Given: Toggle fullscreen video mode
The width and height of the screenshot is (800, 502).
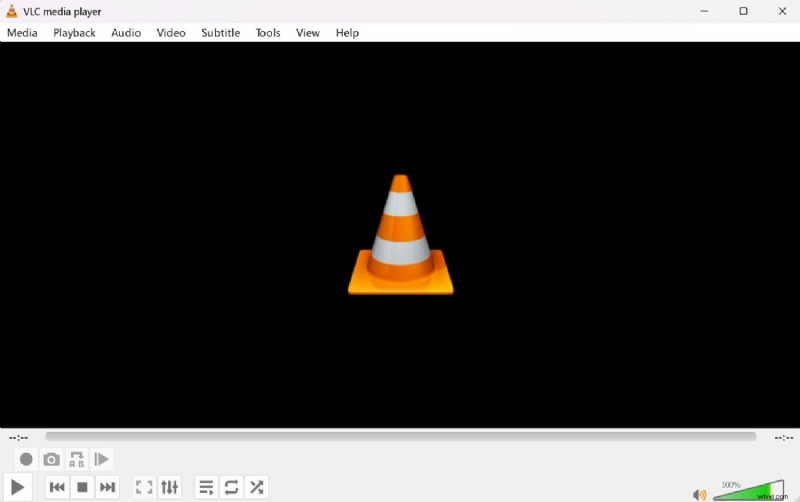Looking at the screenshot, I should pyautogui.click(x=144, y=487).
